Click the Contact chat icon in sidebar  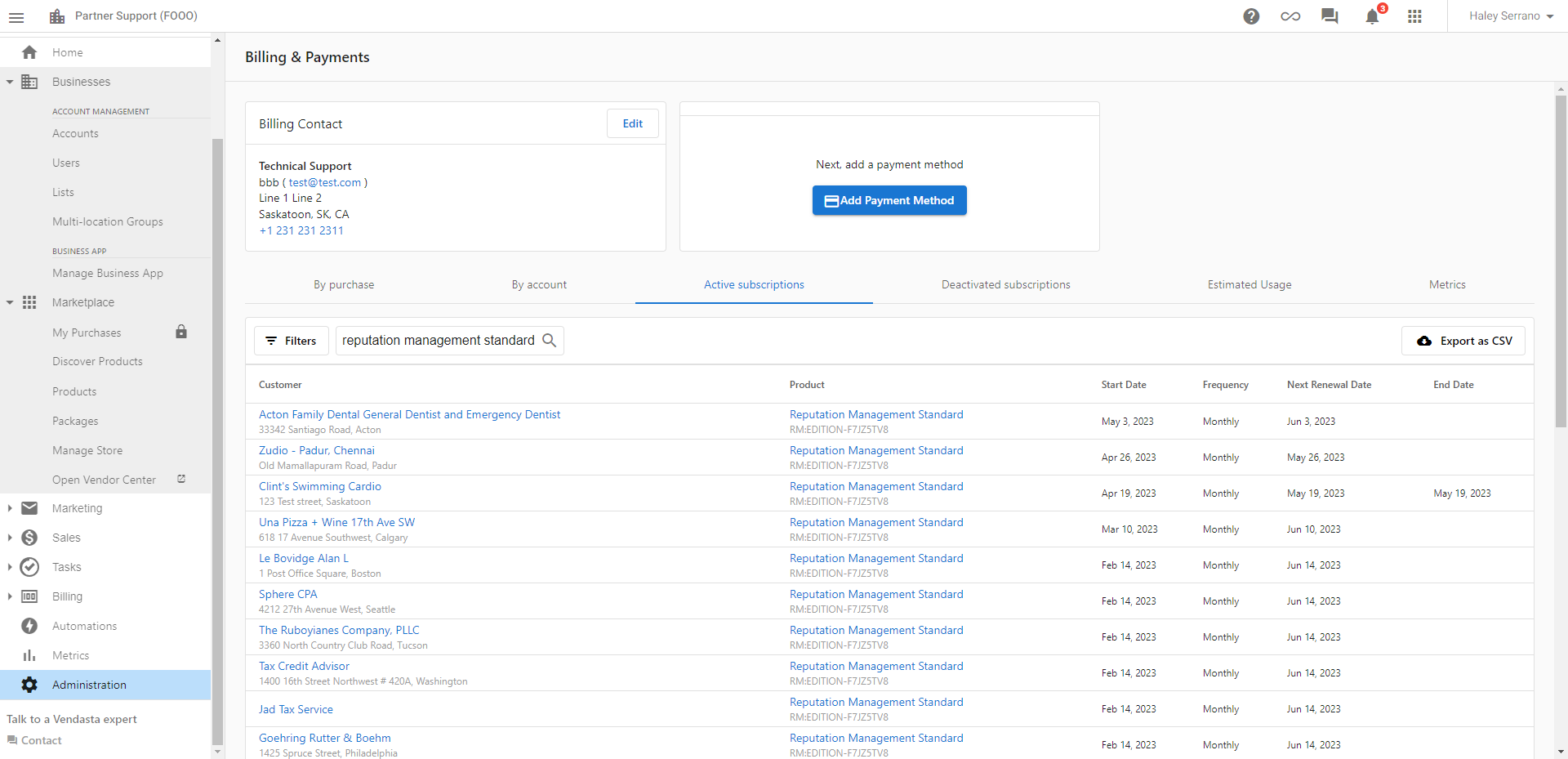click(x=12, y=740)
